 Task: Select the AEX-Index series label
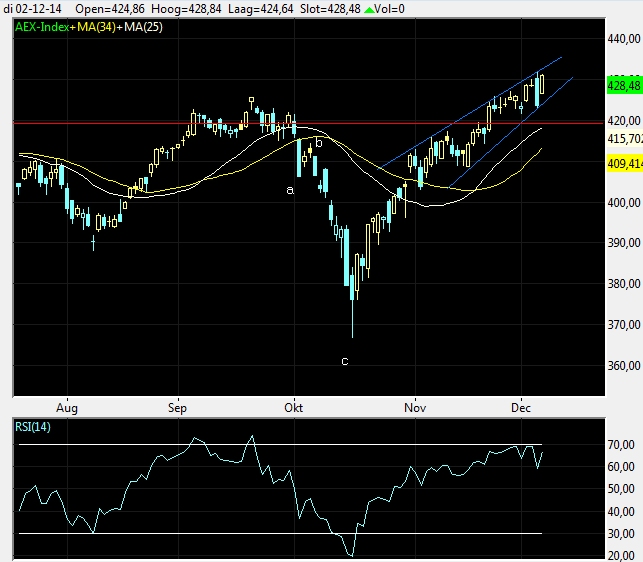[43, 27]
